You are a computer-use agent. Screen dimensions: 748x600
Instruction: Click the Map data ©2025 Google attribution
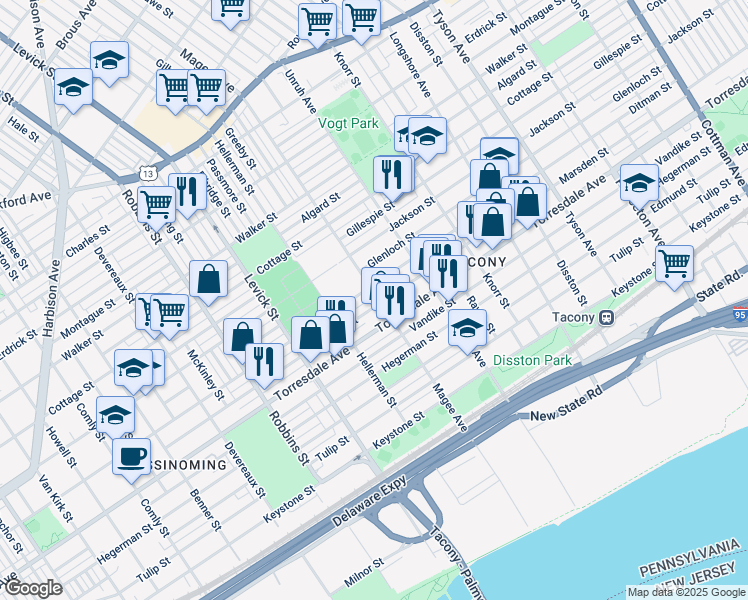coord(687,593)
